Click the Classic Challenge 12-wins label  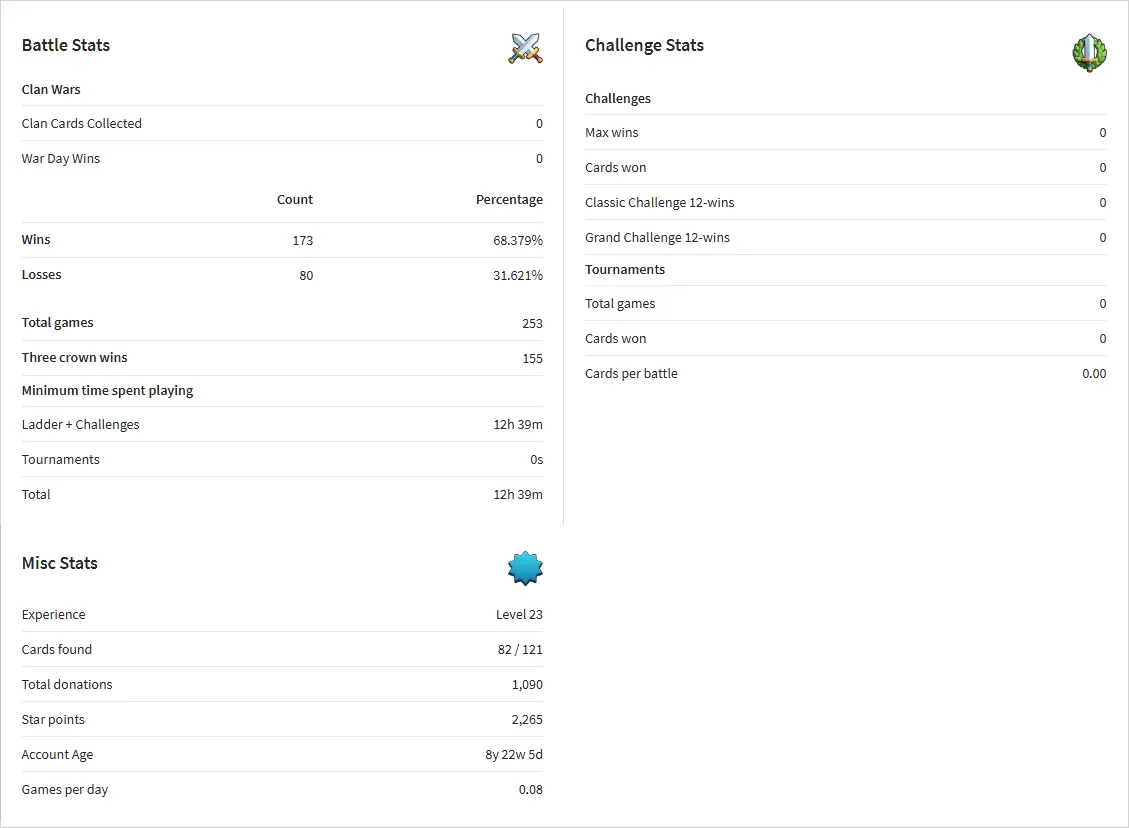[660, 202]
